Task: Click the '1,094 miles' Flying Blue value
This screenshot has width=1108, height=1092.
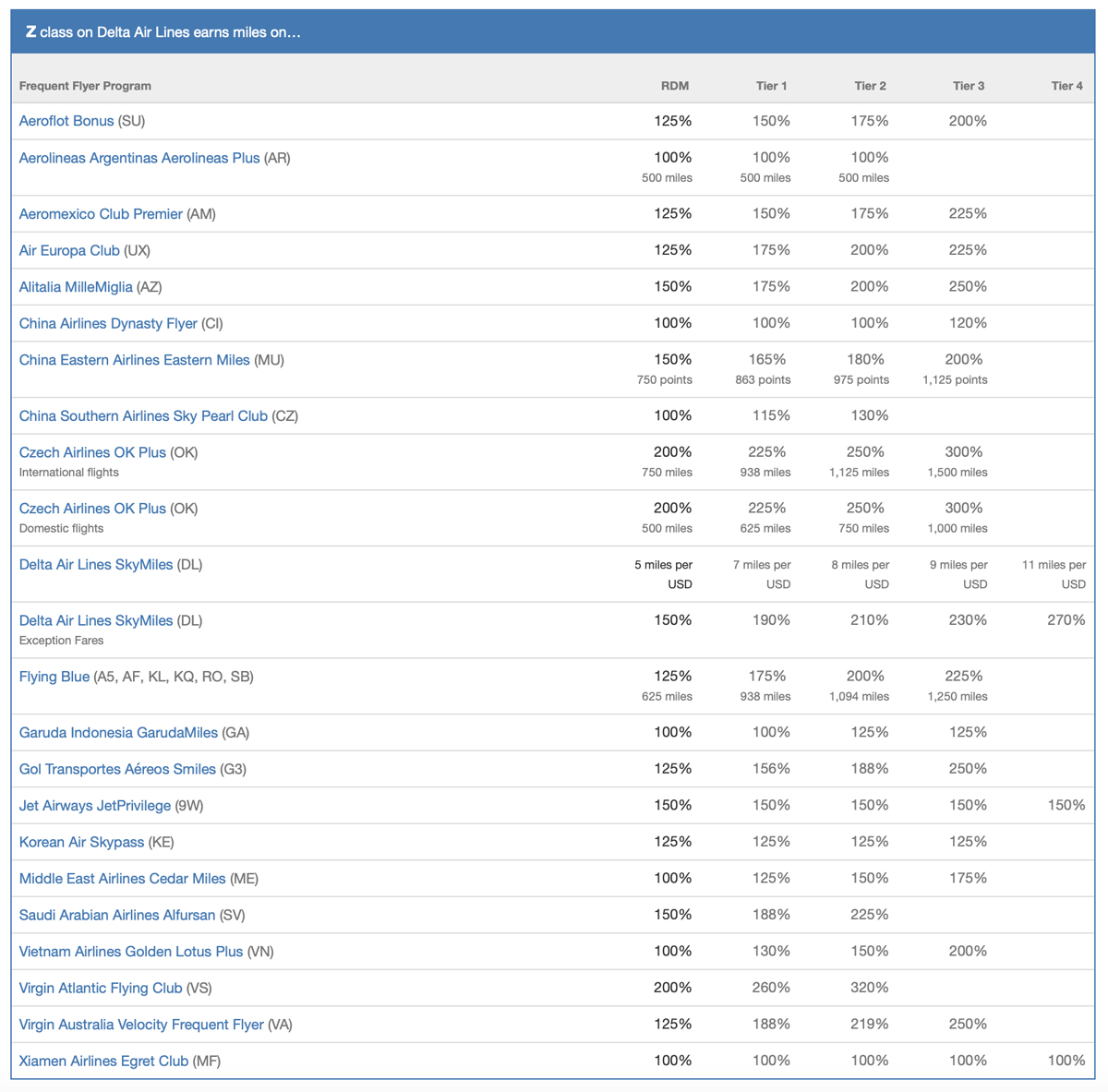Action: (x=860, y=697)
